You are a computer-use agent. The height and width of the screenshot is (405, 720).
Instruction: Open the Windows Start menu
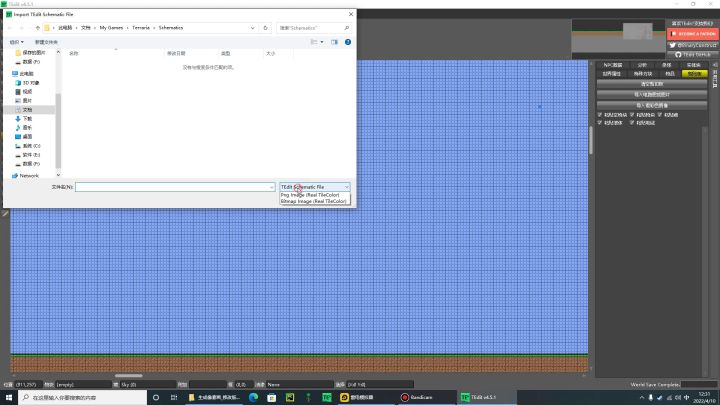(9, 398)
